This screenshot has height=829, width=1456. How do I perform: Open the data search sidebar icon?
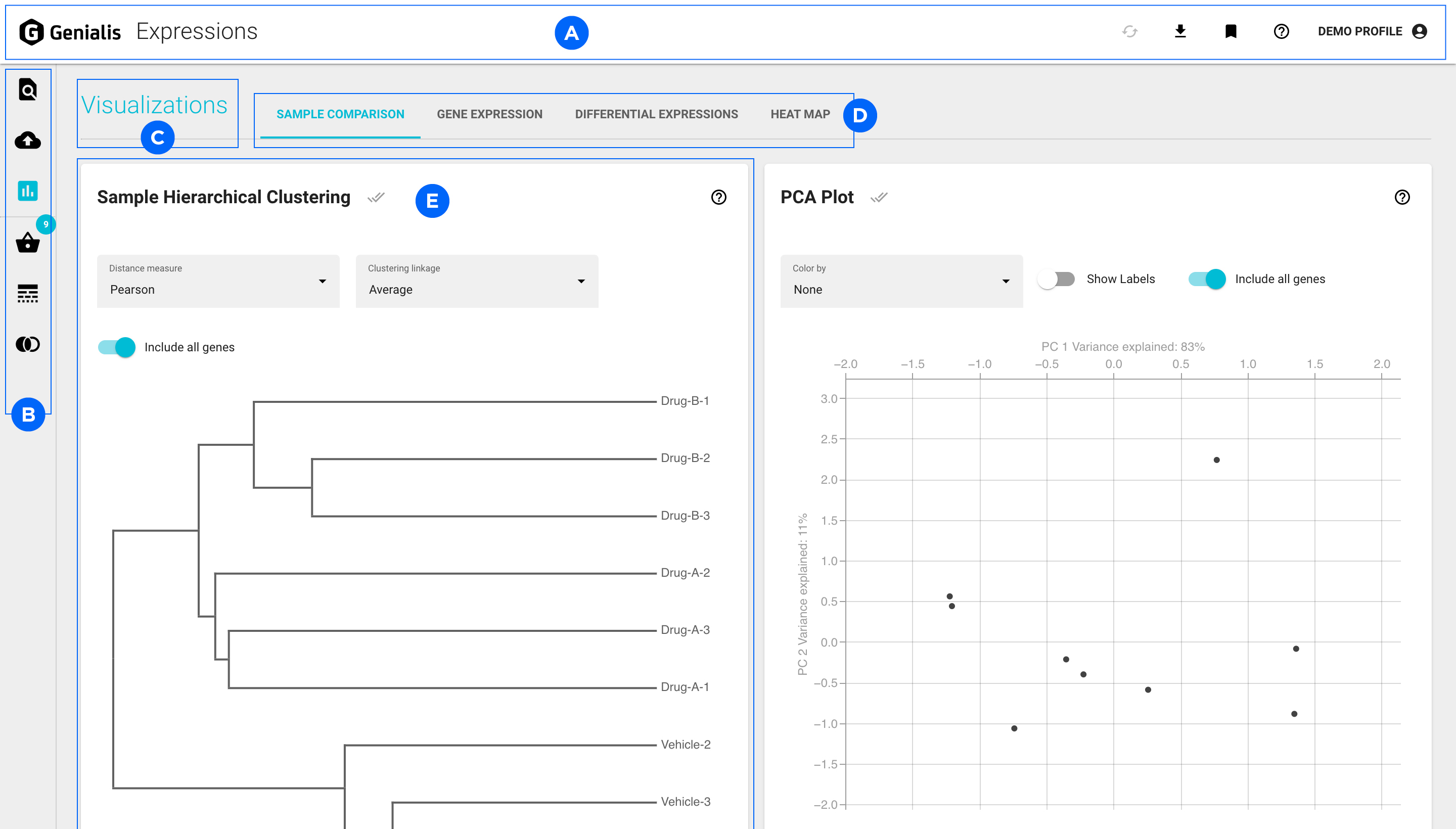click(28, 90)
